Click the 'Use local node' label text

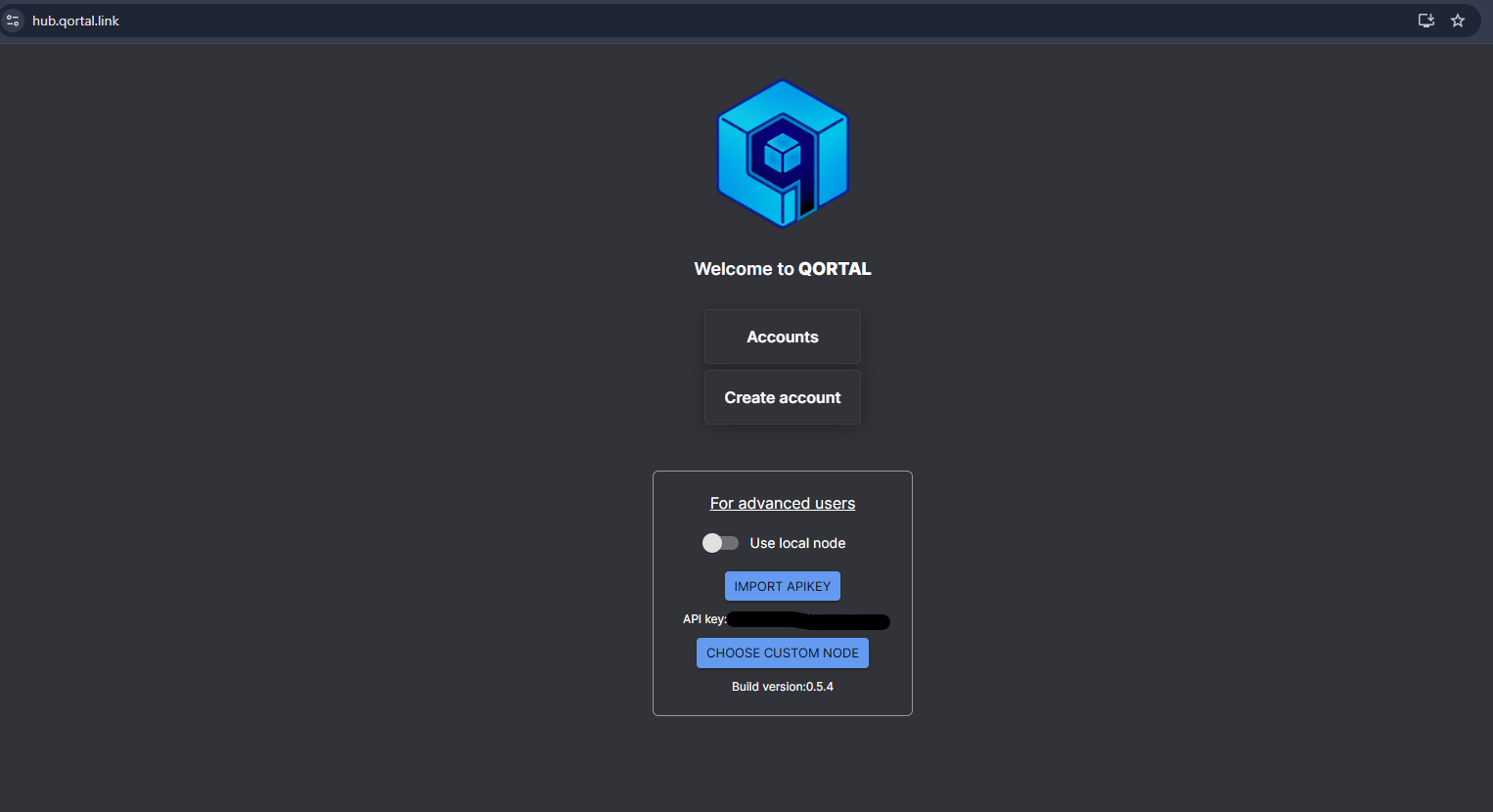[797, 543]
